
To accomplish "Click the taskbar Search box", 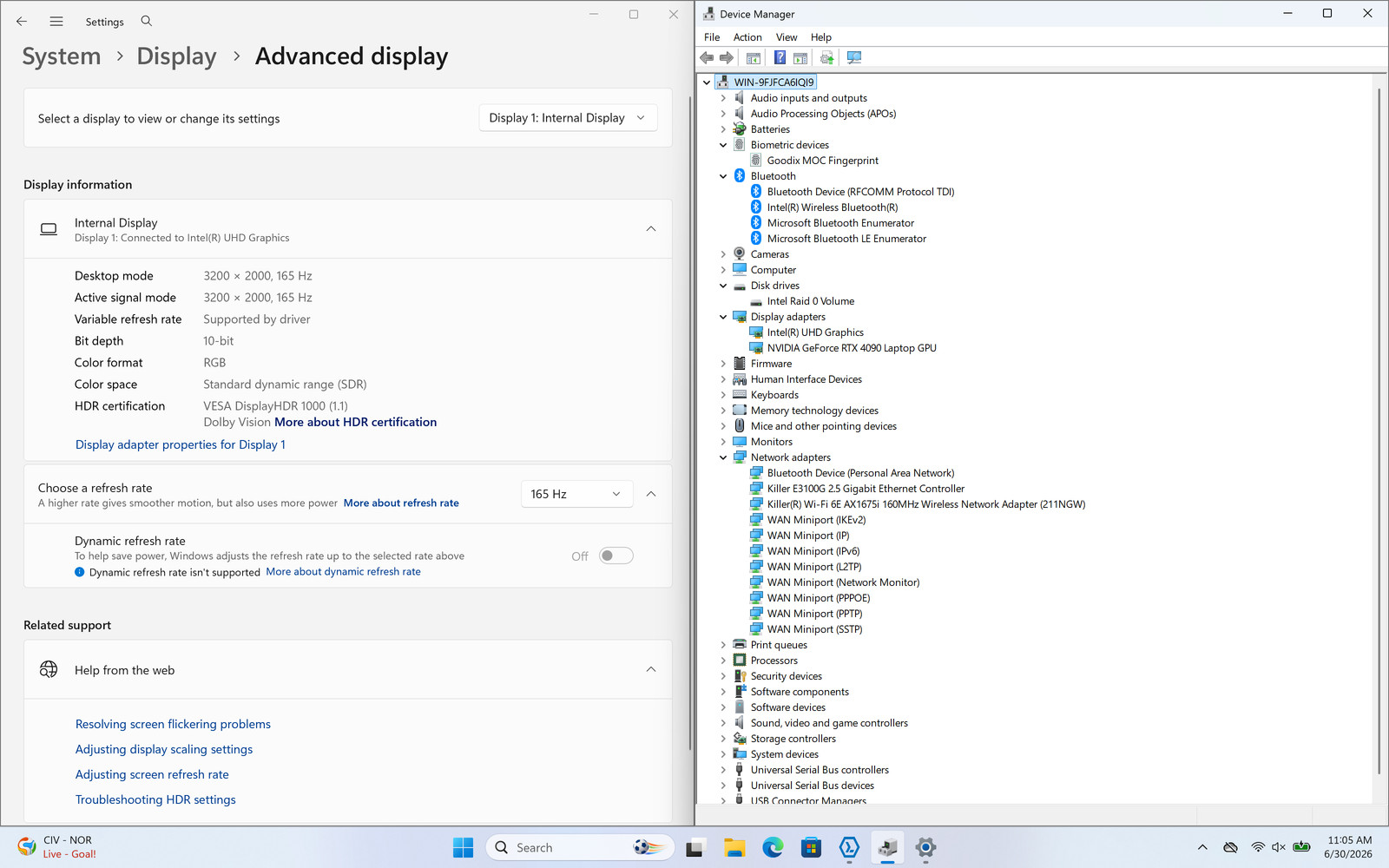I will tap(580, 848).
